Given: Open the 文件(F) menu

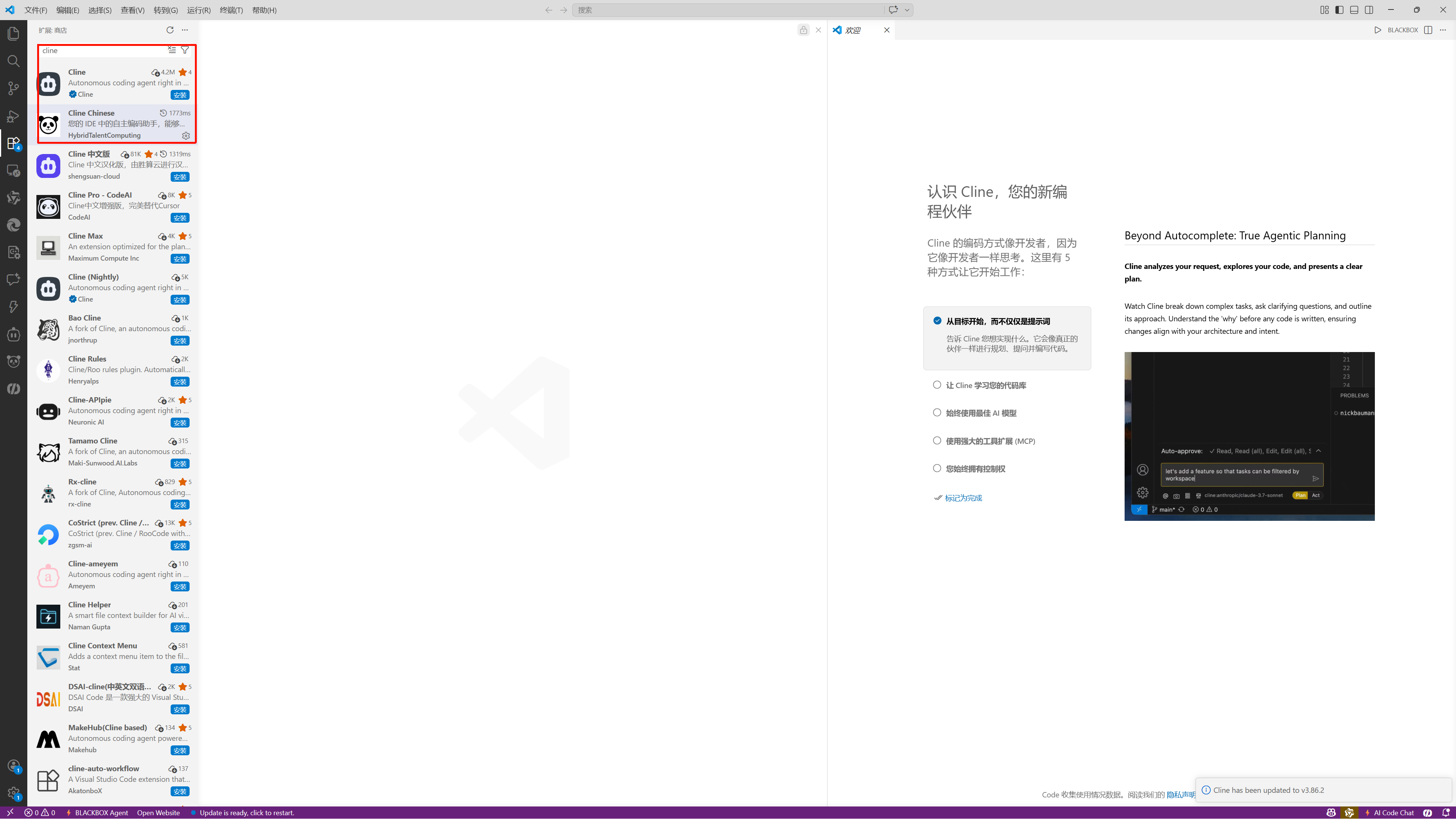Looking at the screenshot, I should (x=36, y=9).
